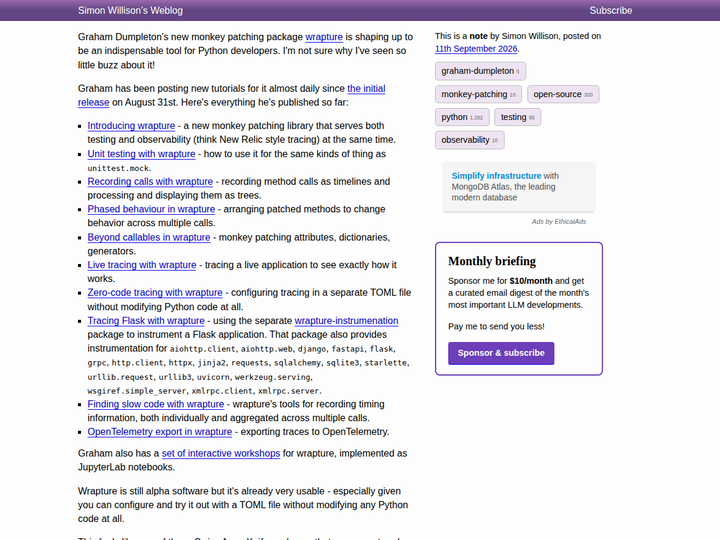Click the 'starlette' code text
The width and height of the screenshot is (720, 540).
point(386,363)
